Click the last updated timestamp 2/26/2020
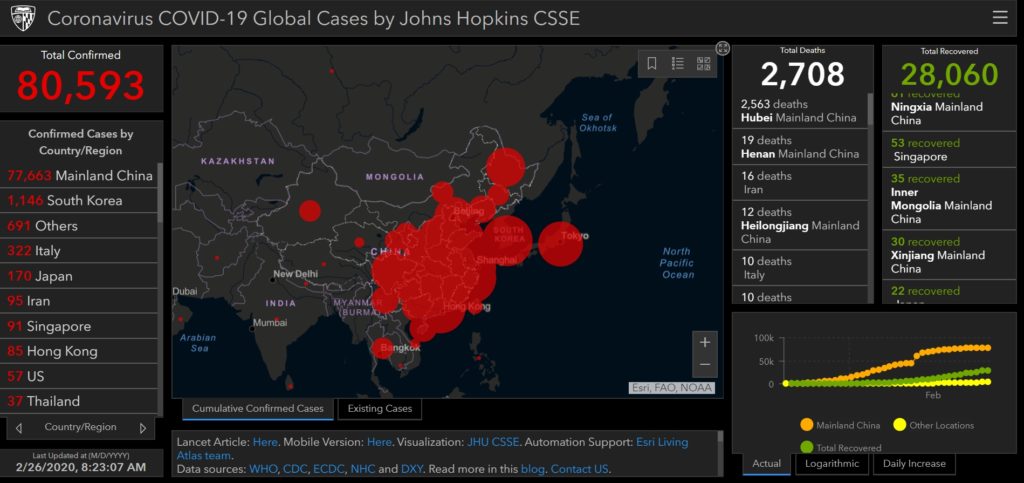 pos(81,467)
